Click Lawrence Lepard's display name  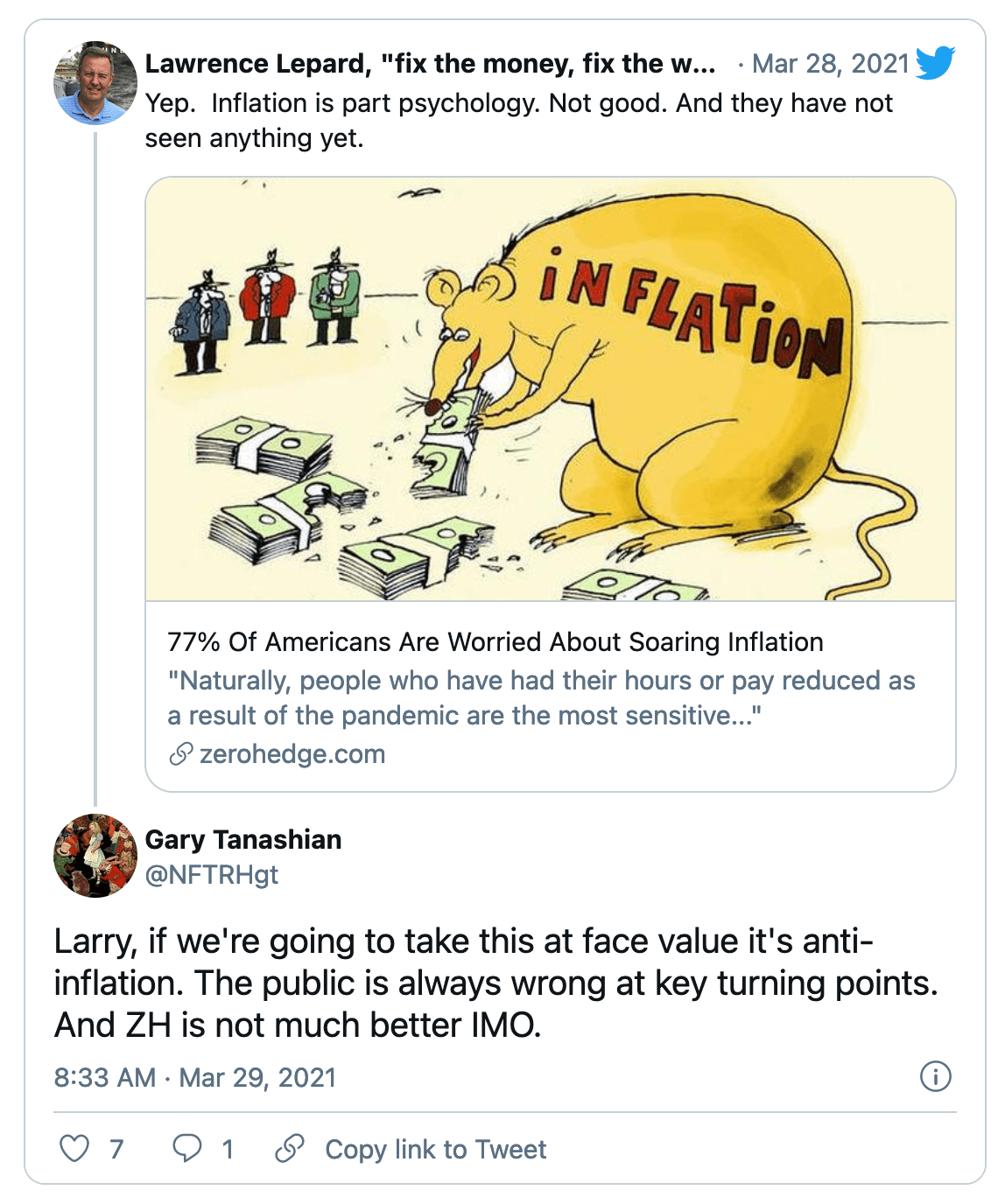click(x=431, y=63)
